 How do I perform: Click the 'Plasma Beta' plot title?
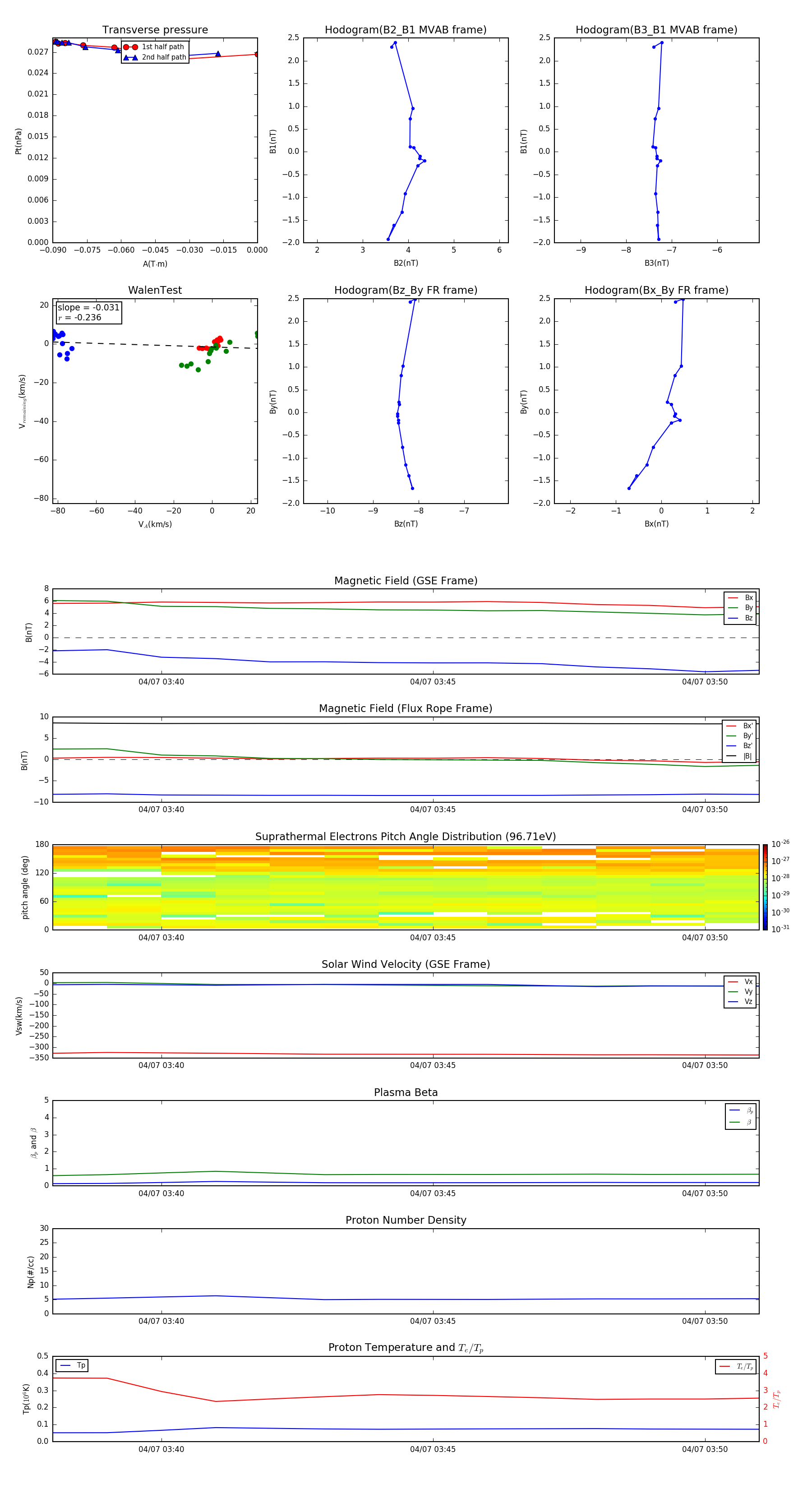405,1092
